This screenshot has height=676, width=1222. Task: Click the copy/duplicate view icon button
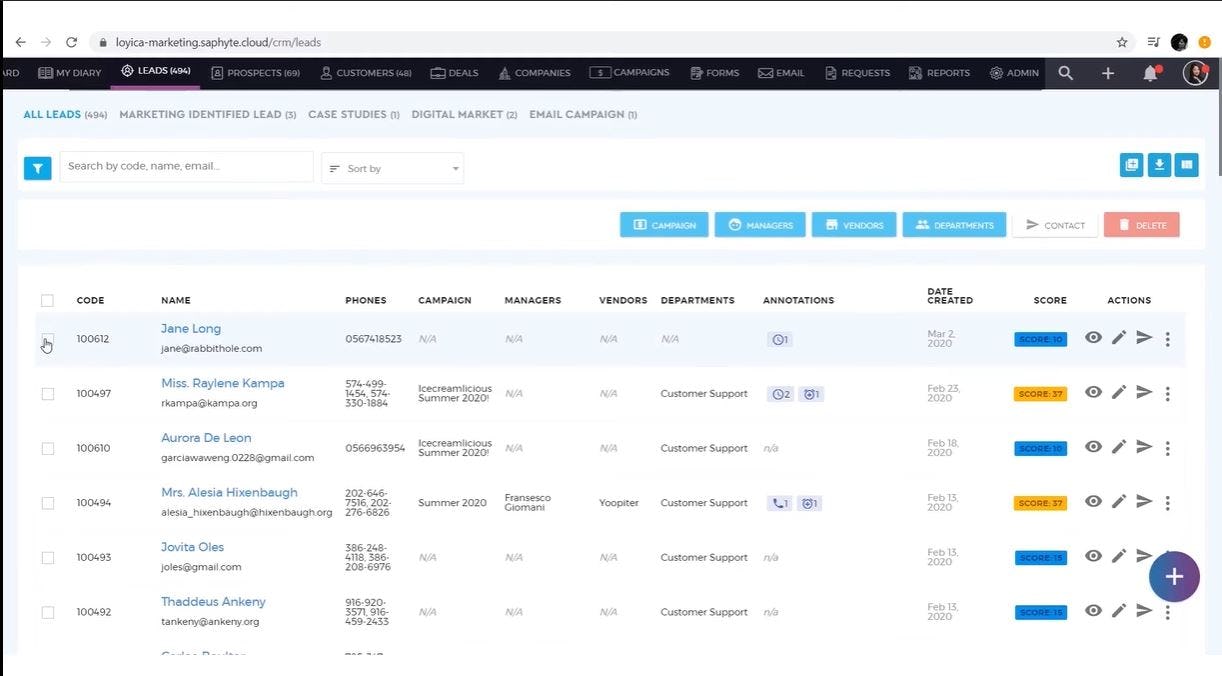1132,165
